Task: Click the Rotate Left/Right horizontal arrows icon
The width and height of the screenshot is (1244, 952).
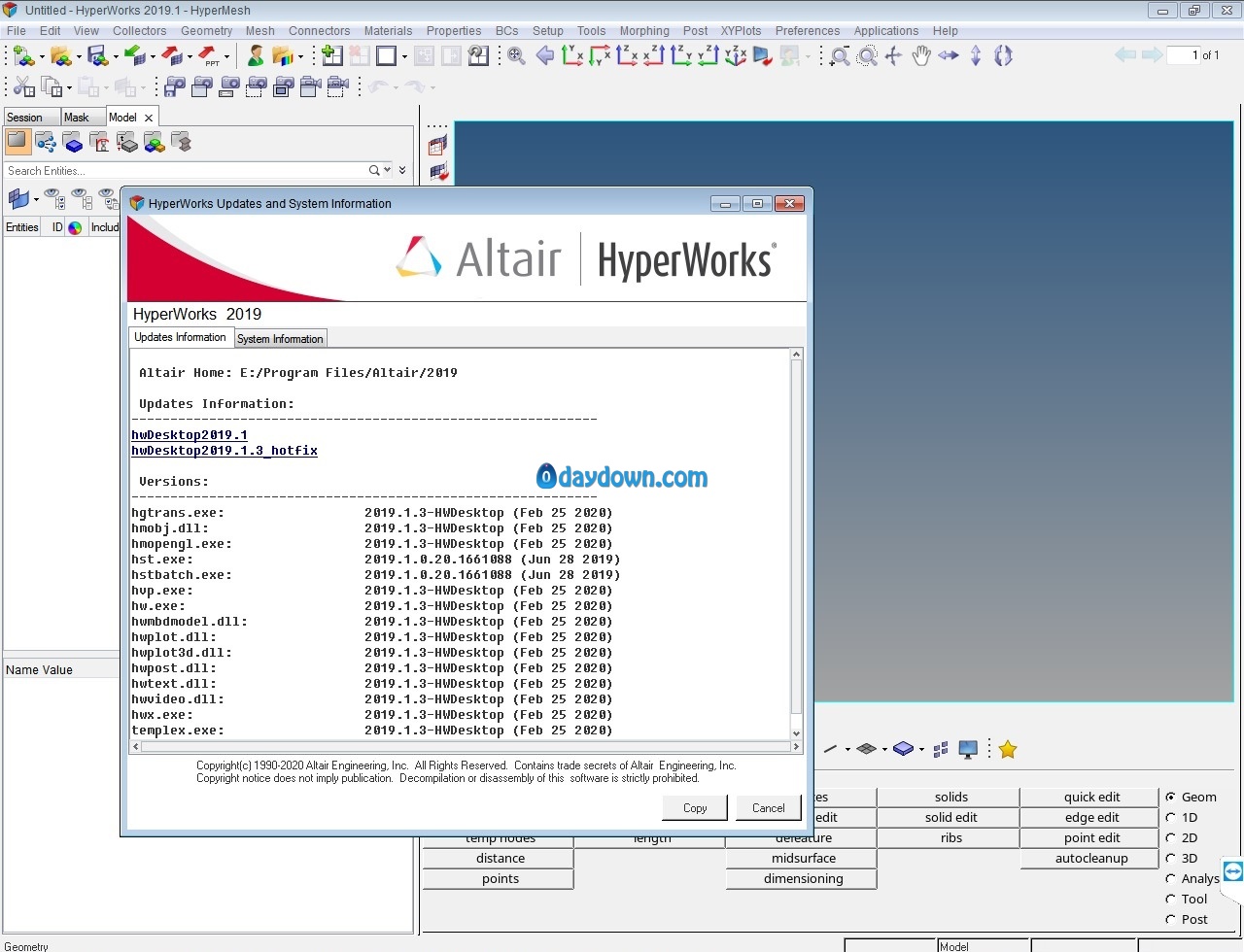Action: click(x=949, y=55)
